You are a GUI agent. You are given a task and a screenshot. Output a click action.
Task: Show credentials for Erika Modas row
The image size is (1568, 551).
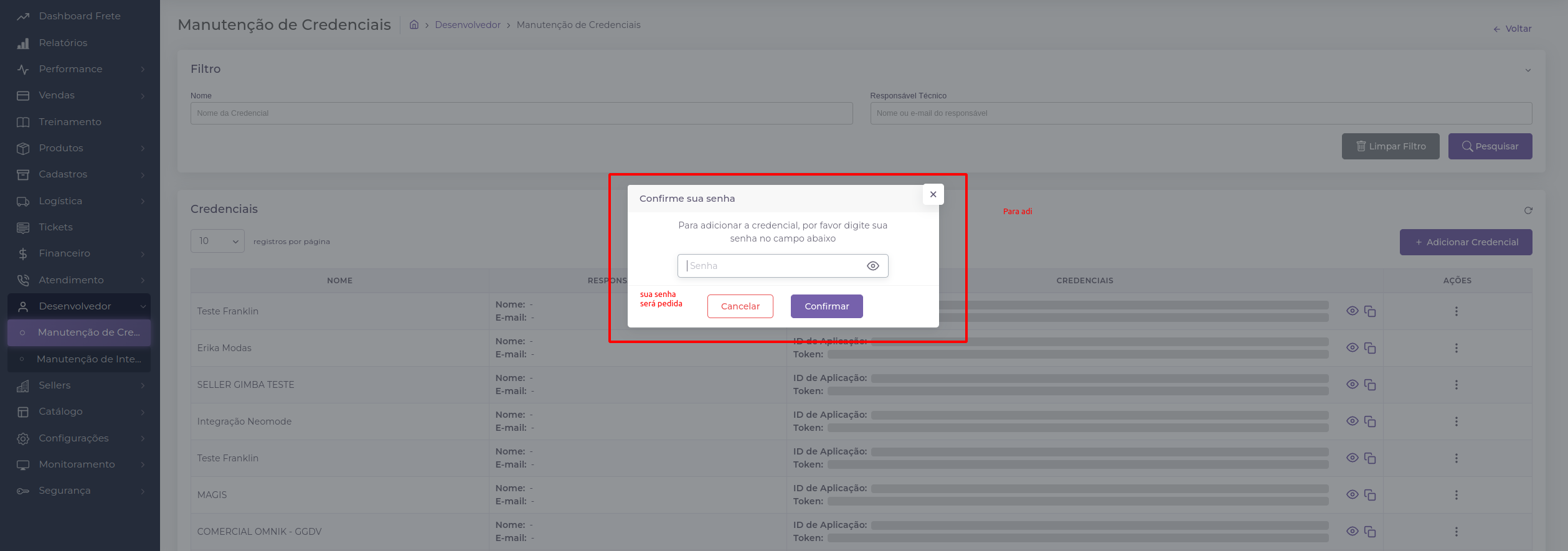point(1352,347)
